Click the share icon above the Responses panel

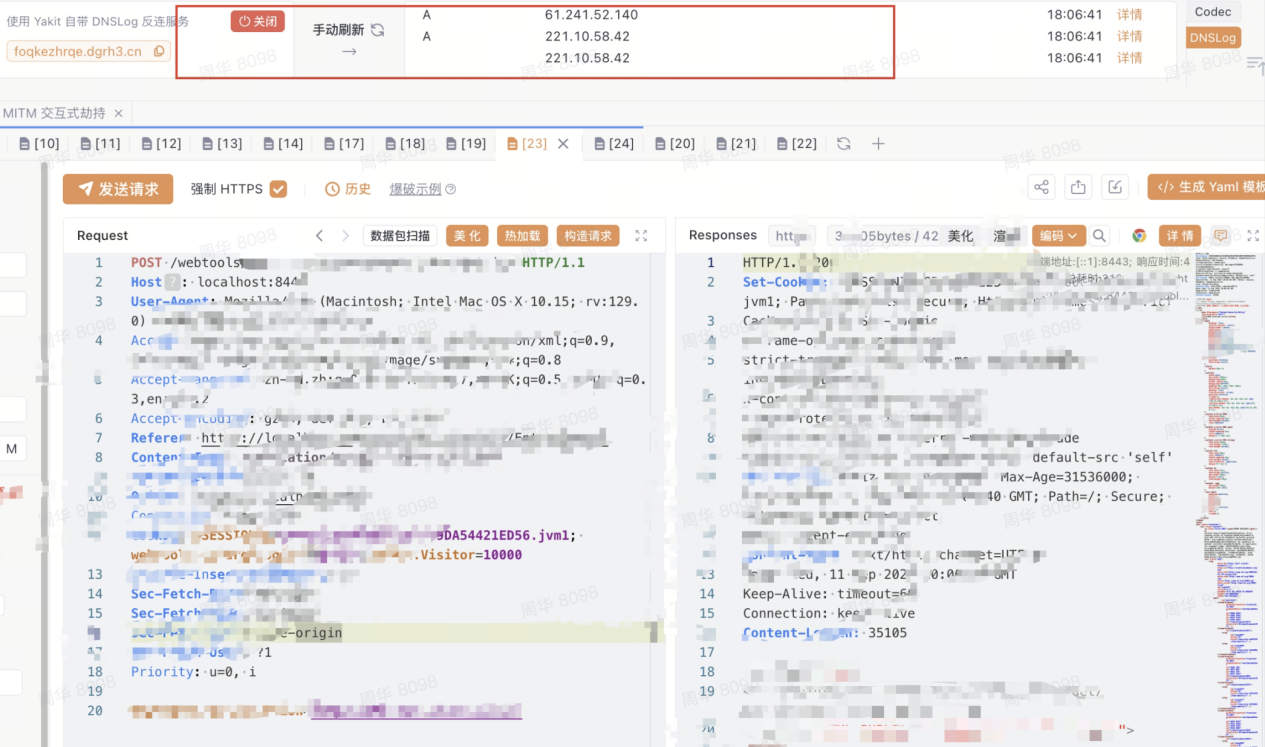(x=1041, y=187)
